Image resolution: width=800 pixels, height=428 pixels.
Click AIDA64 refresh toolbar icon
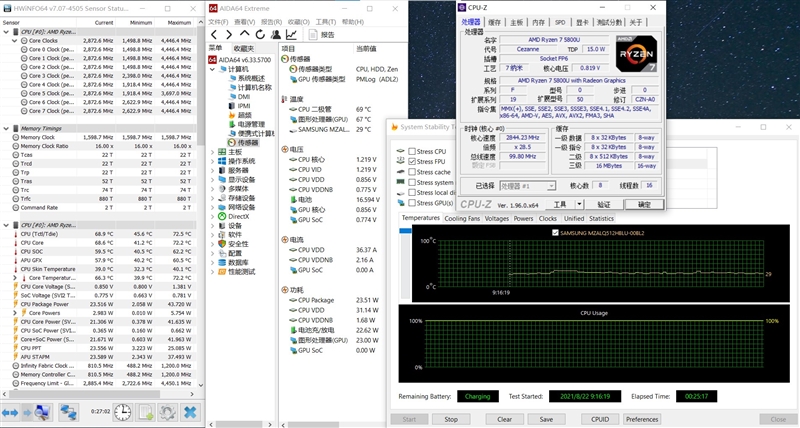point(258,34)
